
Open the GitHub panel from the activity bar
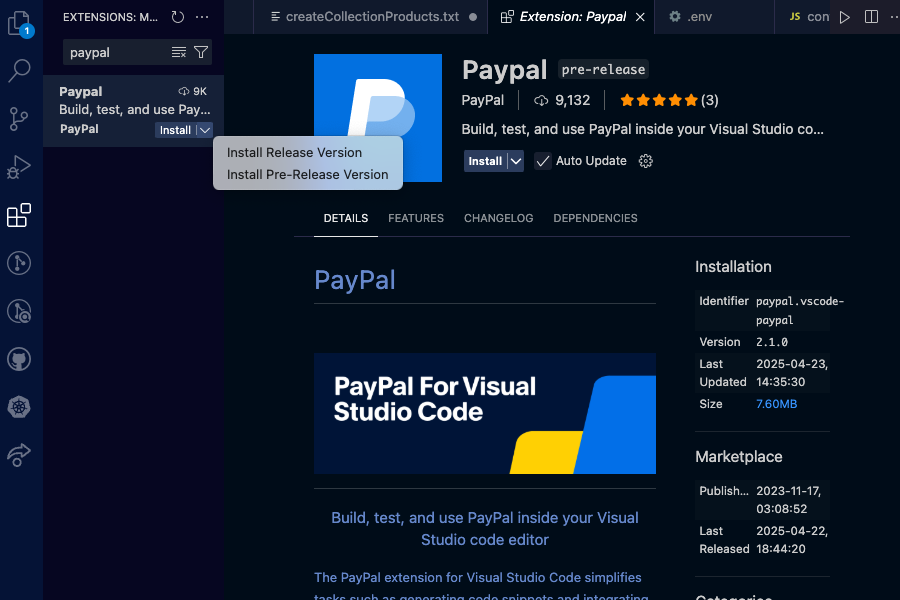21,359
